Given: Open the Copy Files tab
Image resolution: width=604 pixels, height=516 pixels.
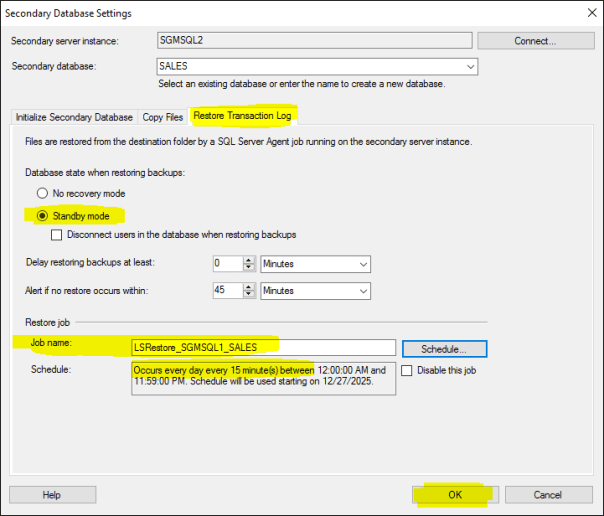Looking at the screenshot, I should (163, 117).
